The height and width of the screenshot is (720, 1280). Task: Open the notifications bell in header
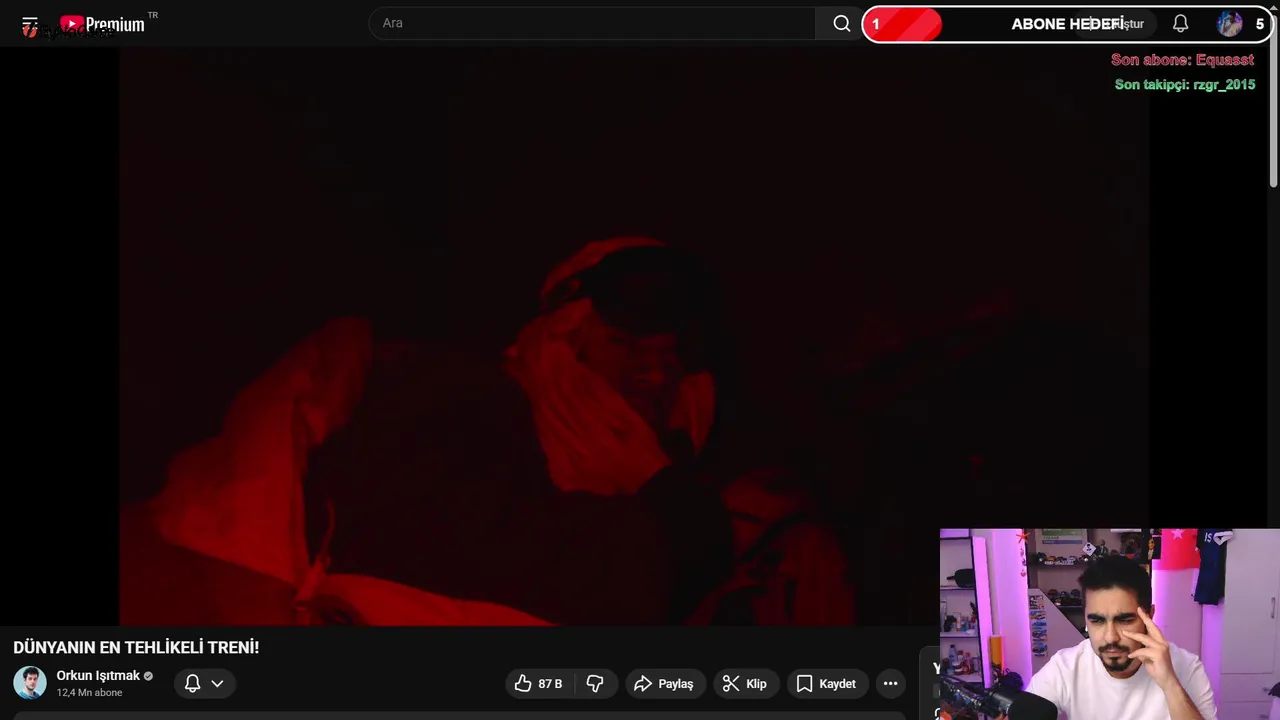1180,24
